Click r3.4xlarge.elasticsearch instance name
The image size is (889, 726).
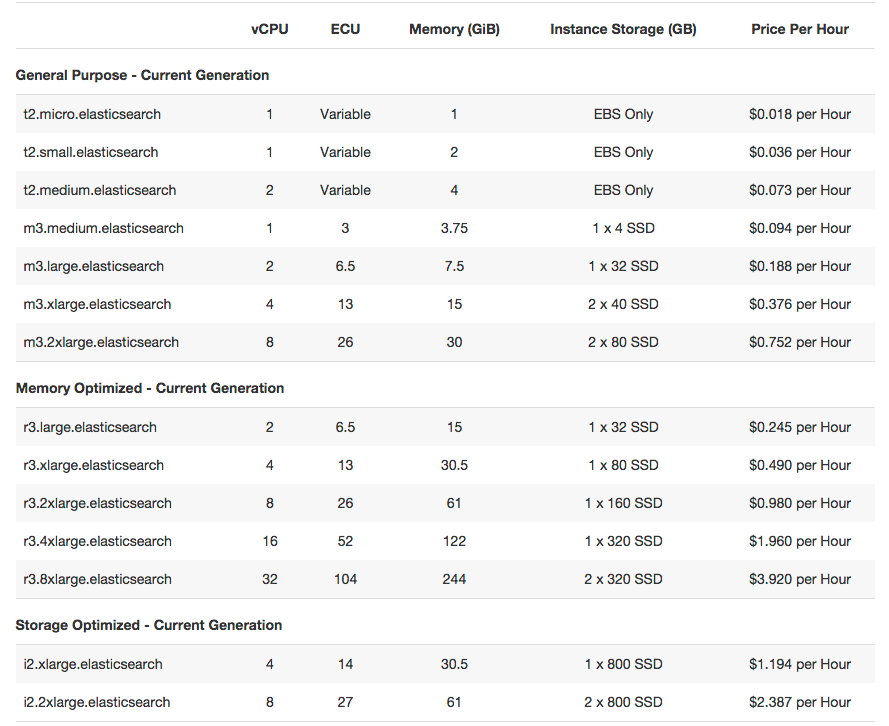[97, 541]
